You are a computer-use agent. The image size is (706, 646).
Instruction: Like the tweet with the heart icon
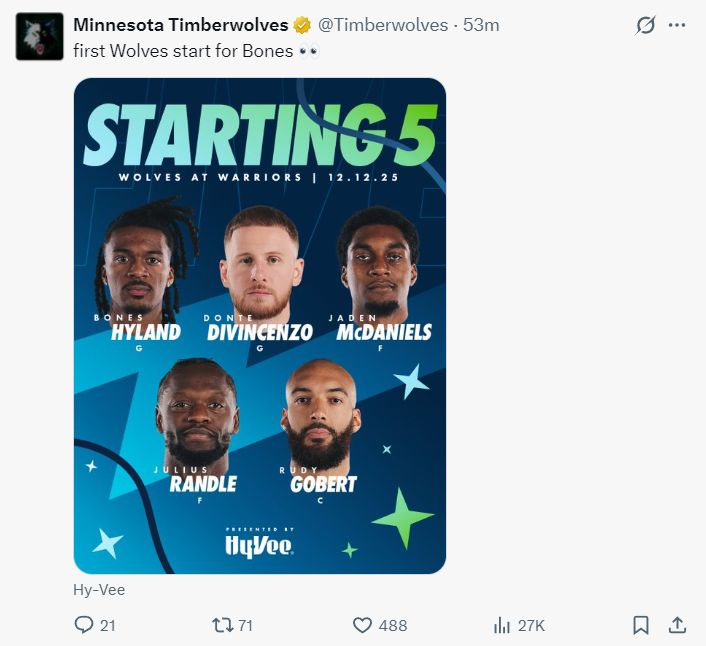[x=363, y=625]
